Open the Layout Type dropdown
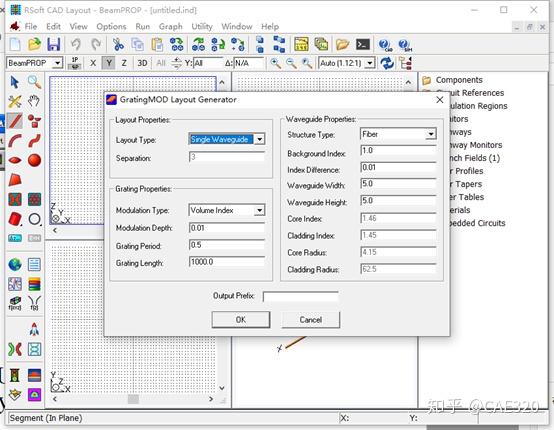This screenshot has width=554, height=430. [x=259, y=139]
